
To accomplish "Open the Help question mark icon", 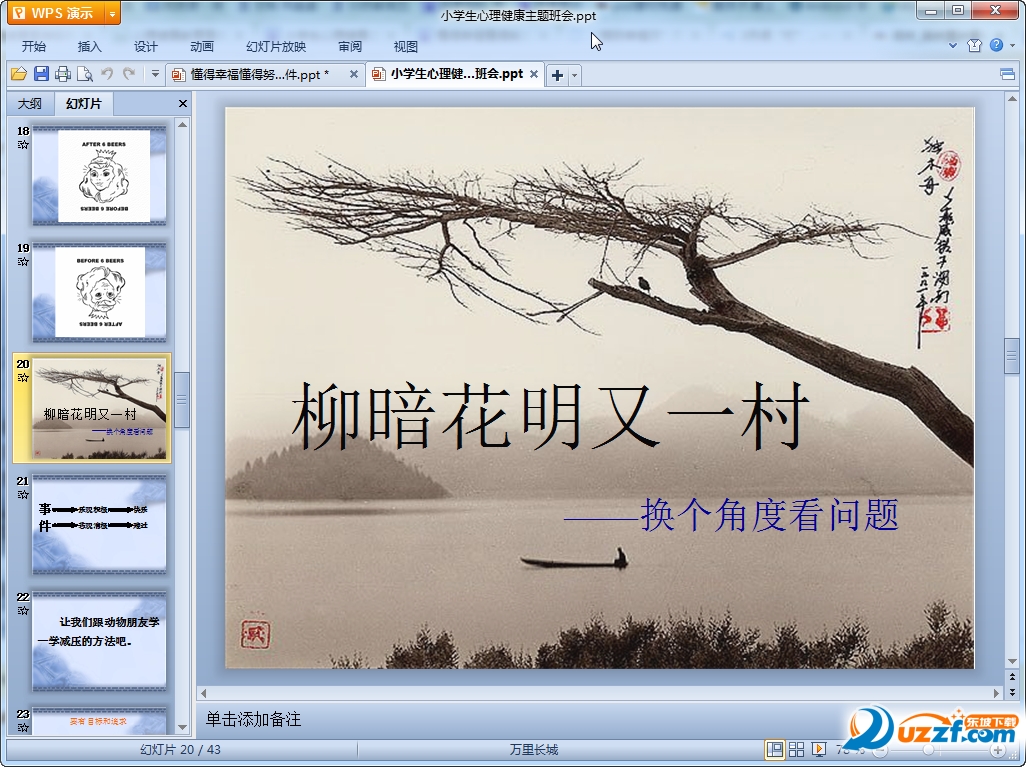I will (x=997, y=45).
